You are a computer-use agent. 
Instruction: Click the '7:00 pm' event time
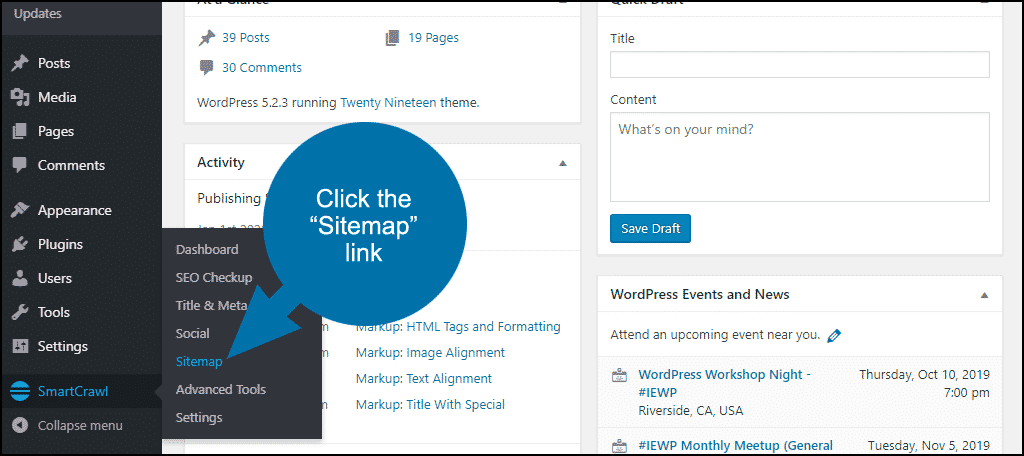tap(965, 393)
